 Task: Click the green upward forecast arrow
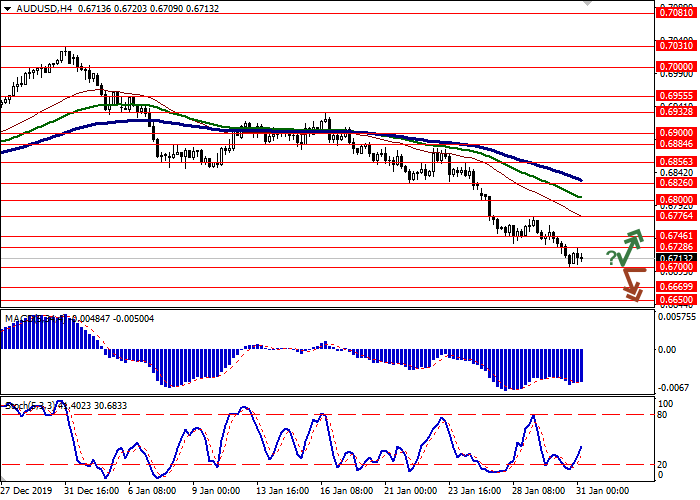pos(630,245)
